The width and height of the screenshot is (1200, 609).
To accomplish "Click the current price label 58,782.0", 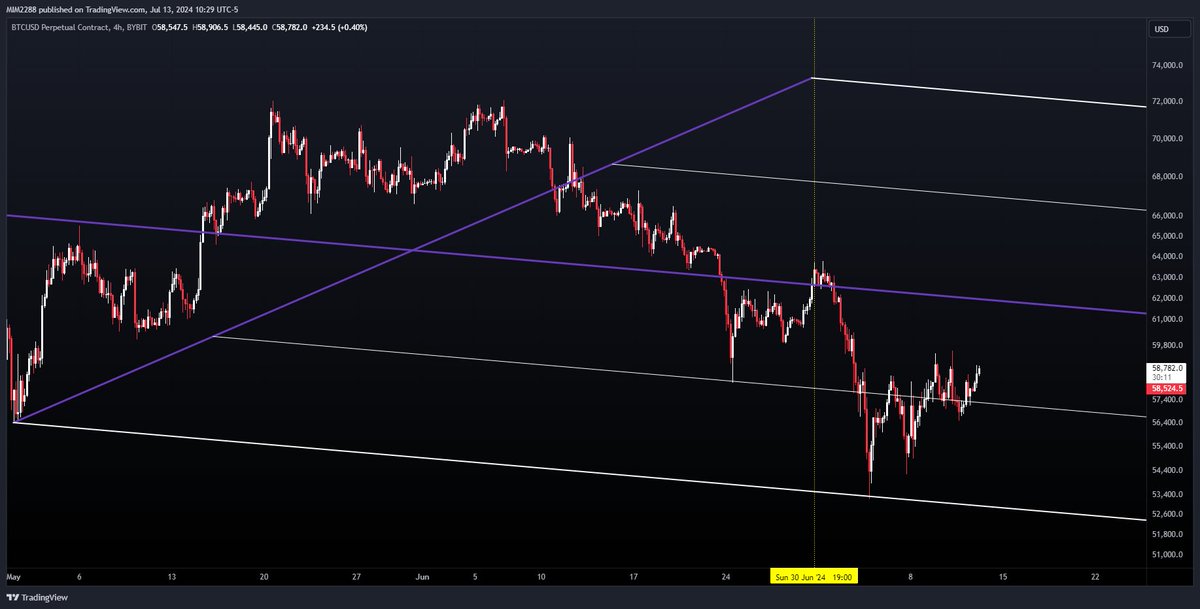I will pyautogui.click(x=1168, y=368).
